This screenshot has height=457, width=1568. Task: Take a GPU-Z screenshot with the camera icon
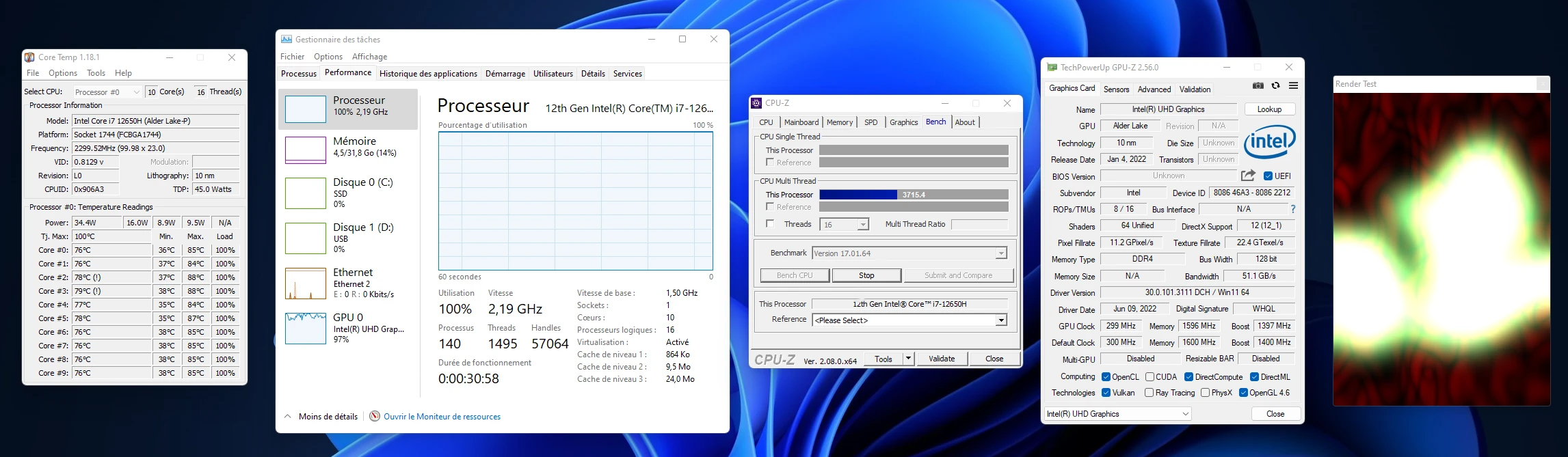click(1258, 85)
